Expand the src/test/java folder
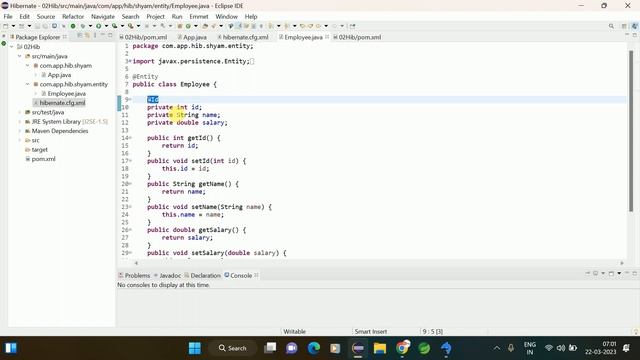Screen dimensions: 640x360 20,112
